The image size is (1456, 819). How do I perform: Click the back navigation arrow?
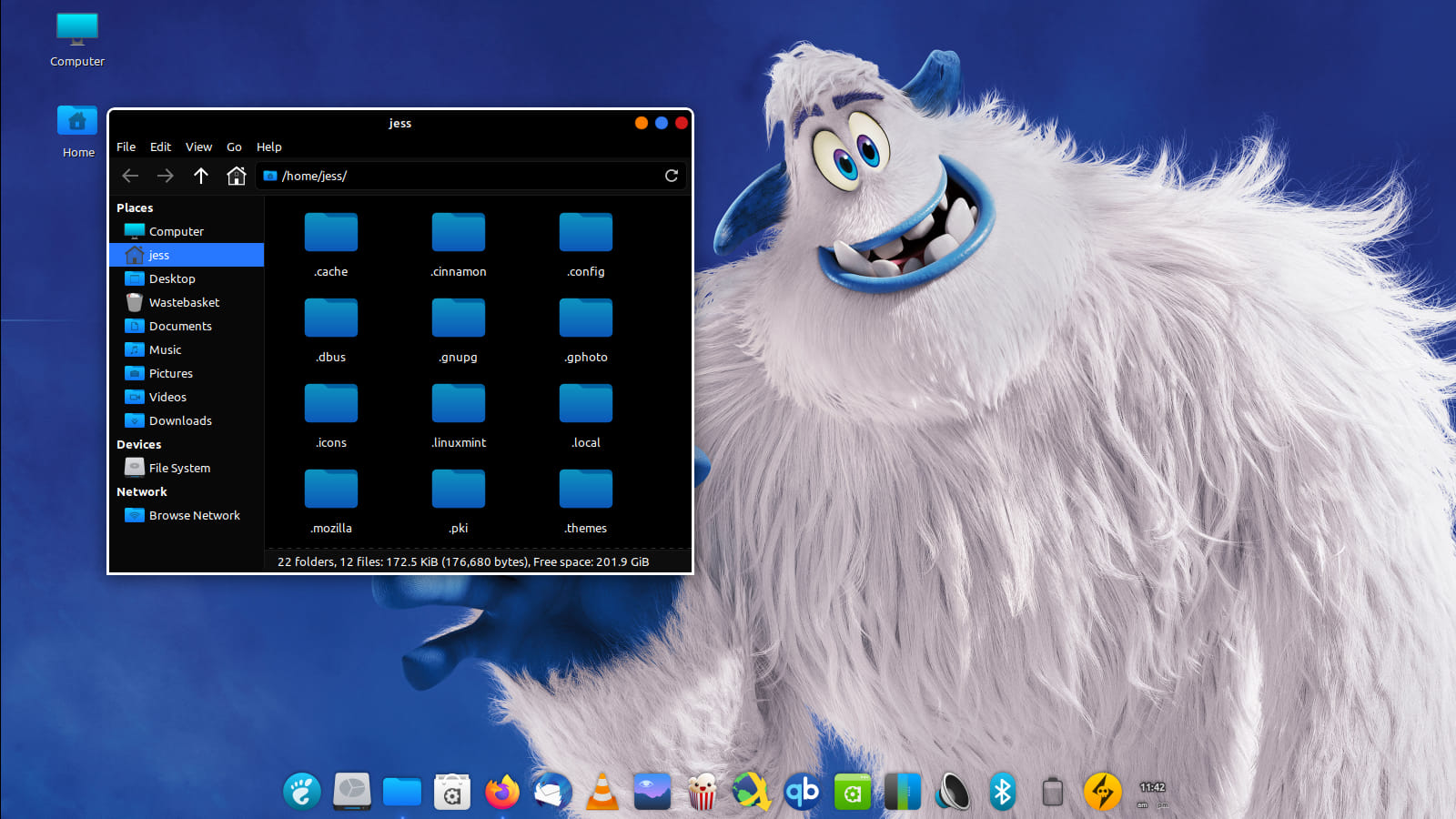[130, 176]
